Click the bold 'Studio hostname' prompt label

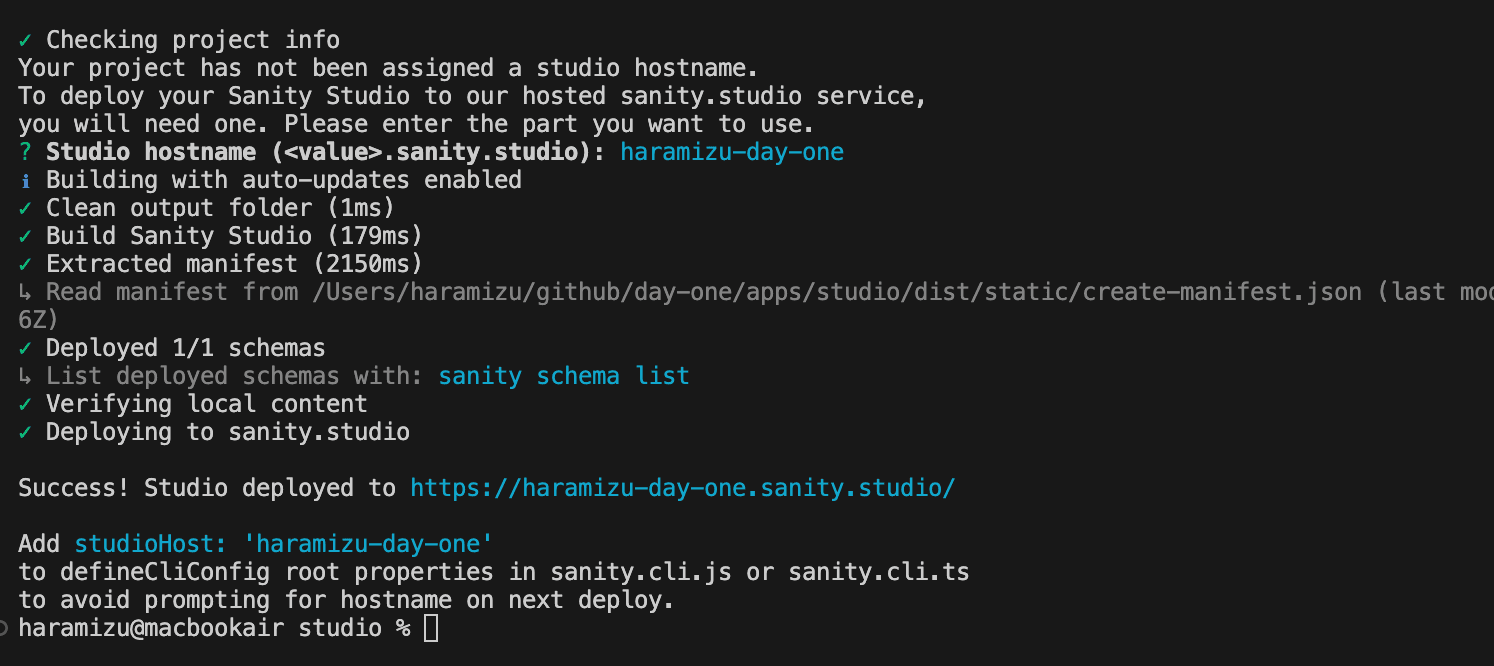(x=151, y=152)
